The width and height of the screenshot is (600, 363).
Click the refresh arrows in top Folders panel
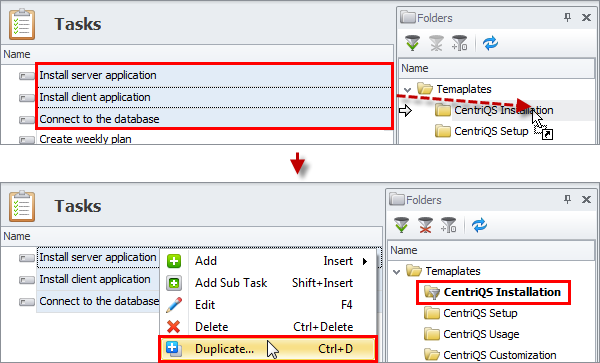coord(490,43)
